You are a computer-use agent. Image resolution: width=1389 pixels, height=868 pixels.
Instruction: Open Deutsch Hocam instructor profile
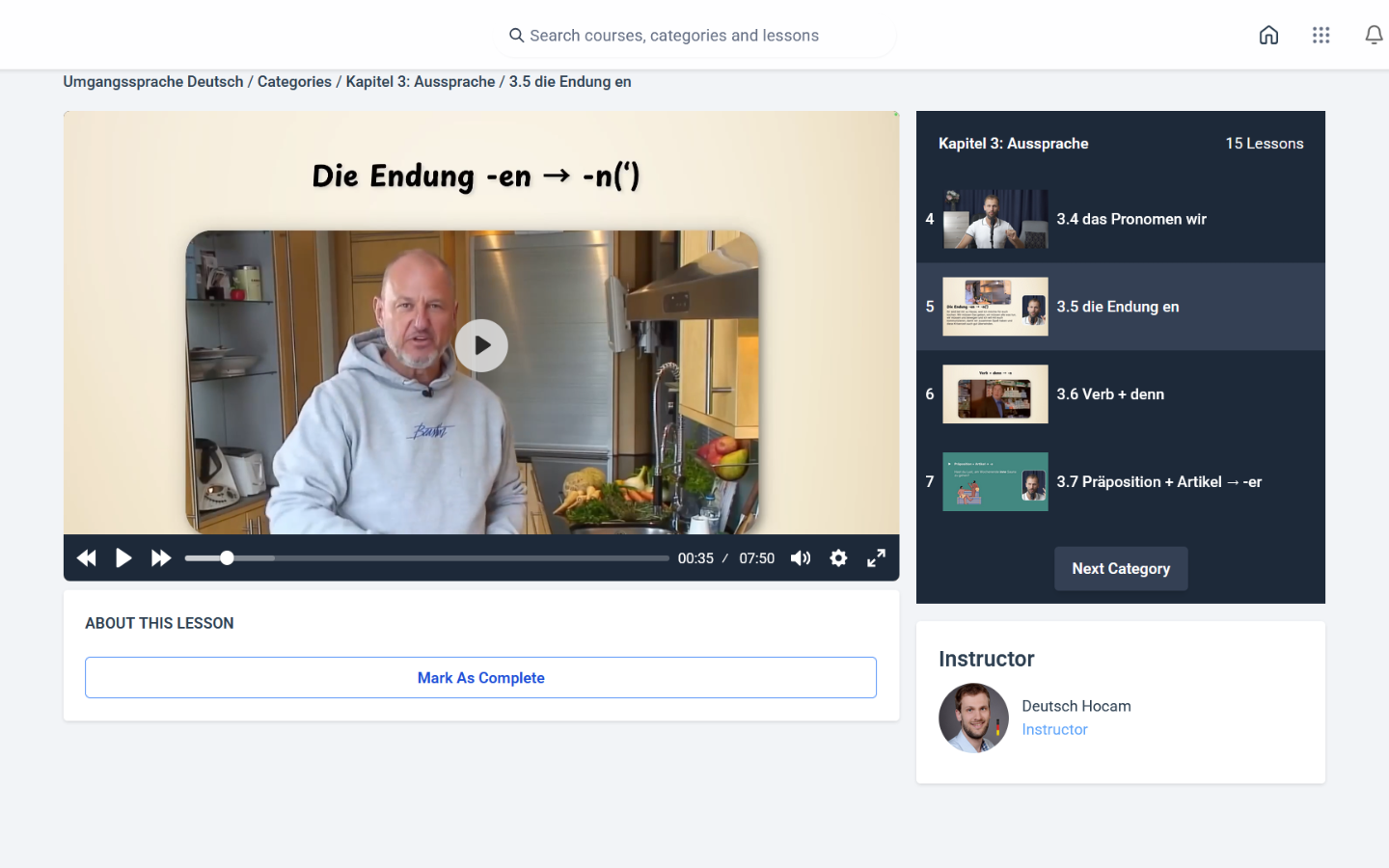pos(1076,706)
